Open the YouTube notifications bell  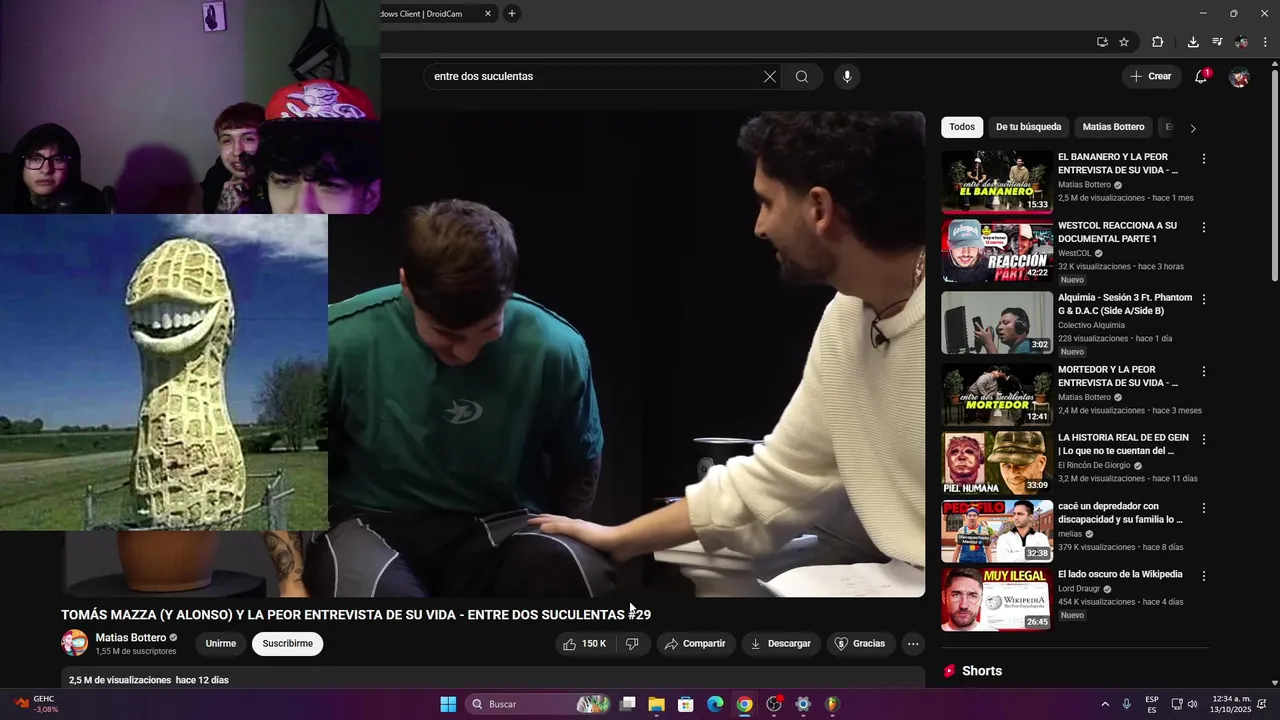click(x=1201, y=77)
